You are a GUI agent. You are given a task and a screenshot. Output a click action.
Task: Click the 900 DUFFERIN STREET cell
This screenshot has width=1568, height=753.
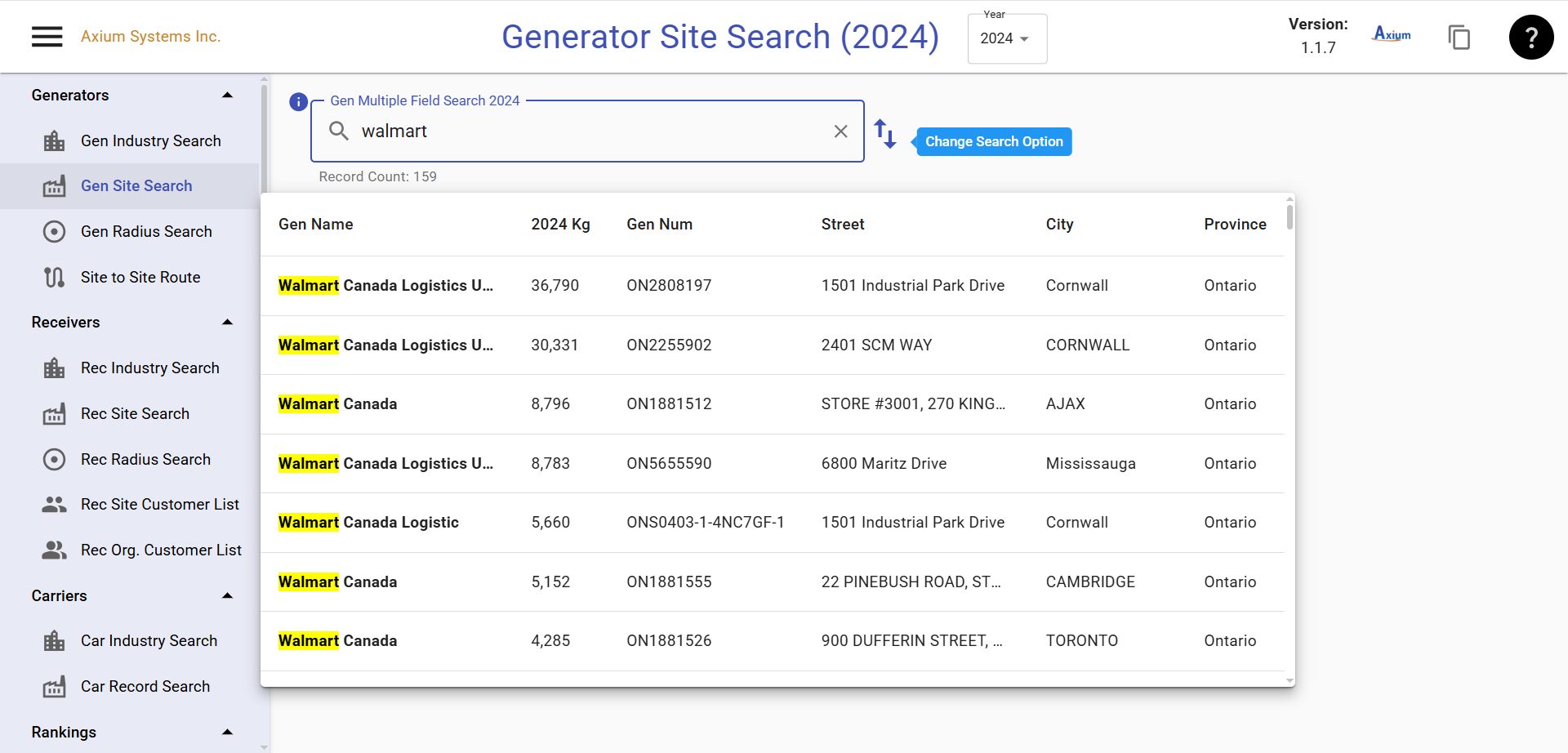pyautogui.click(x=911, y=641)
